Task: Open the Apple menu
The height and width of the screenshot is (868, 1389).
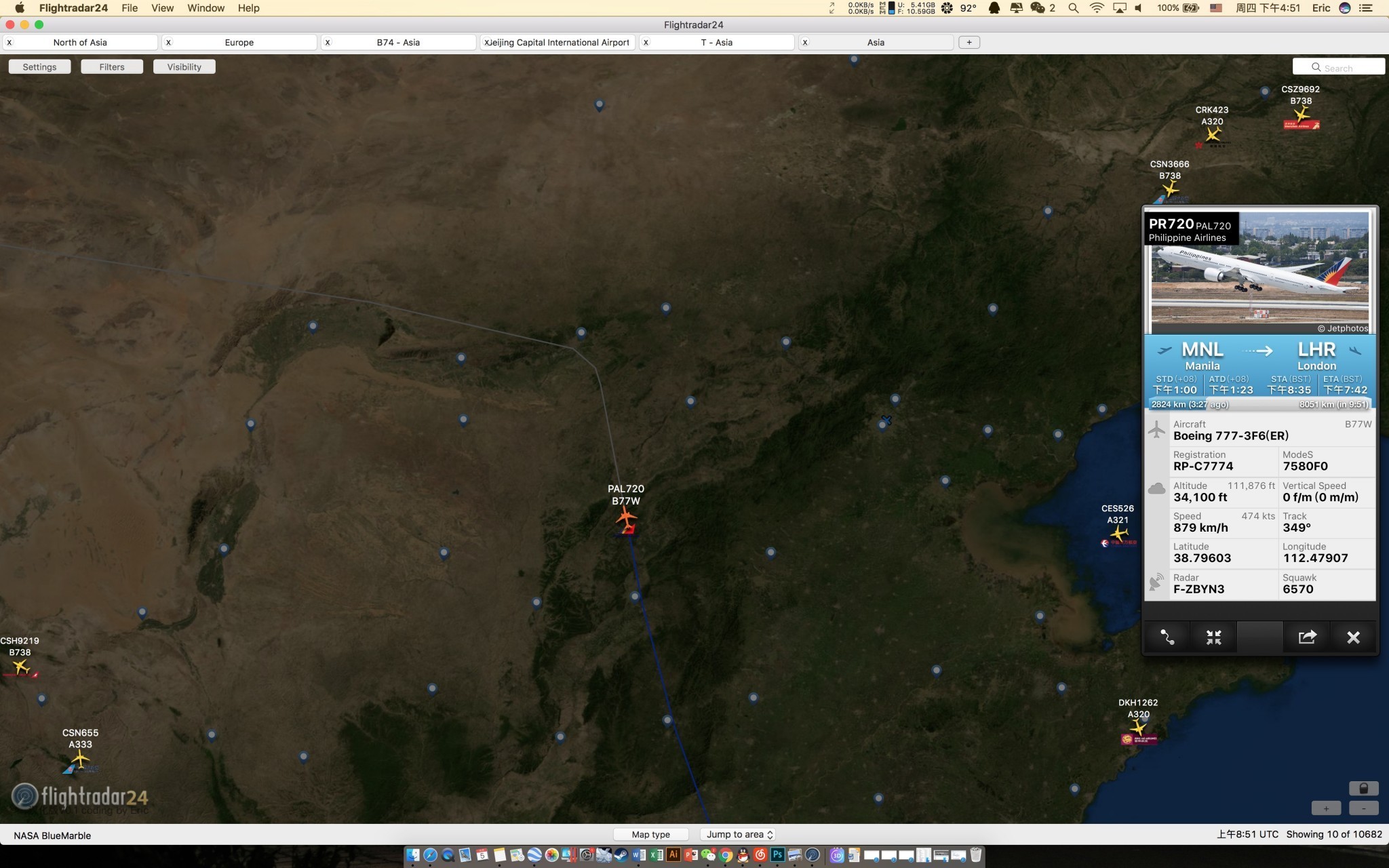Action: (x=20, y=8)
